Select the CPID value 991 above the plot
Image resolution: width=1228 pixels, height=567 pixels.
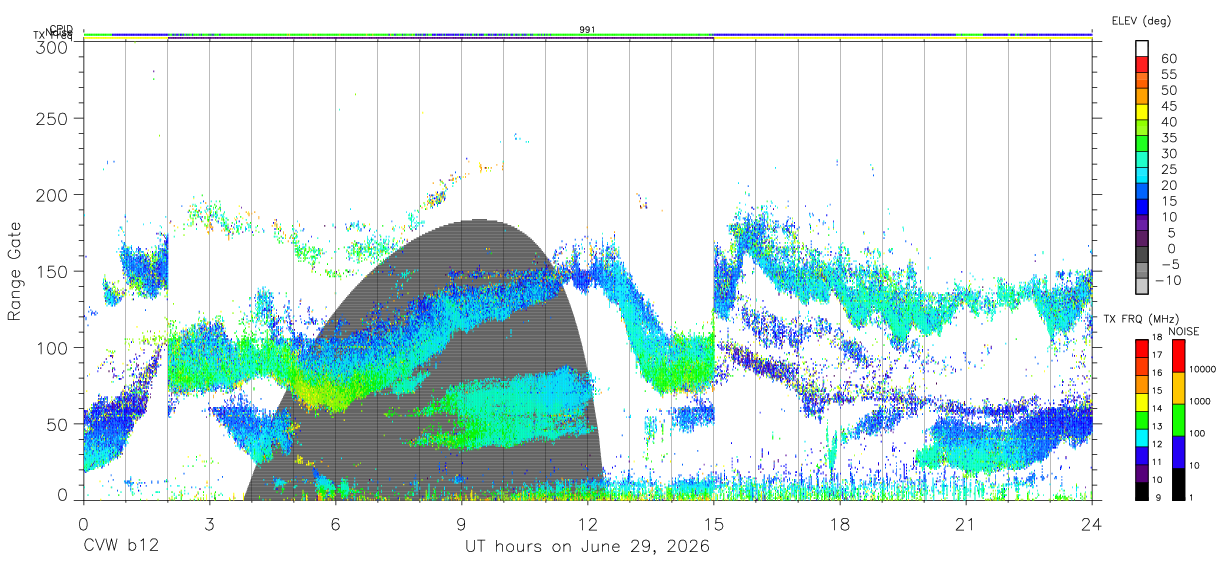pos(588,29)
